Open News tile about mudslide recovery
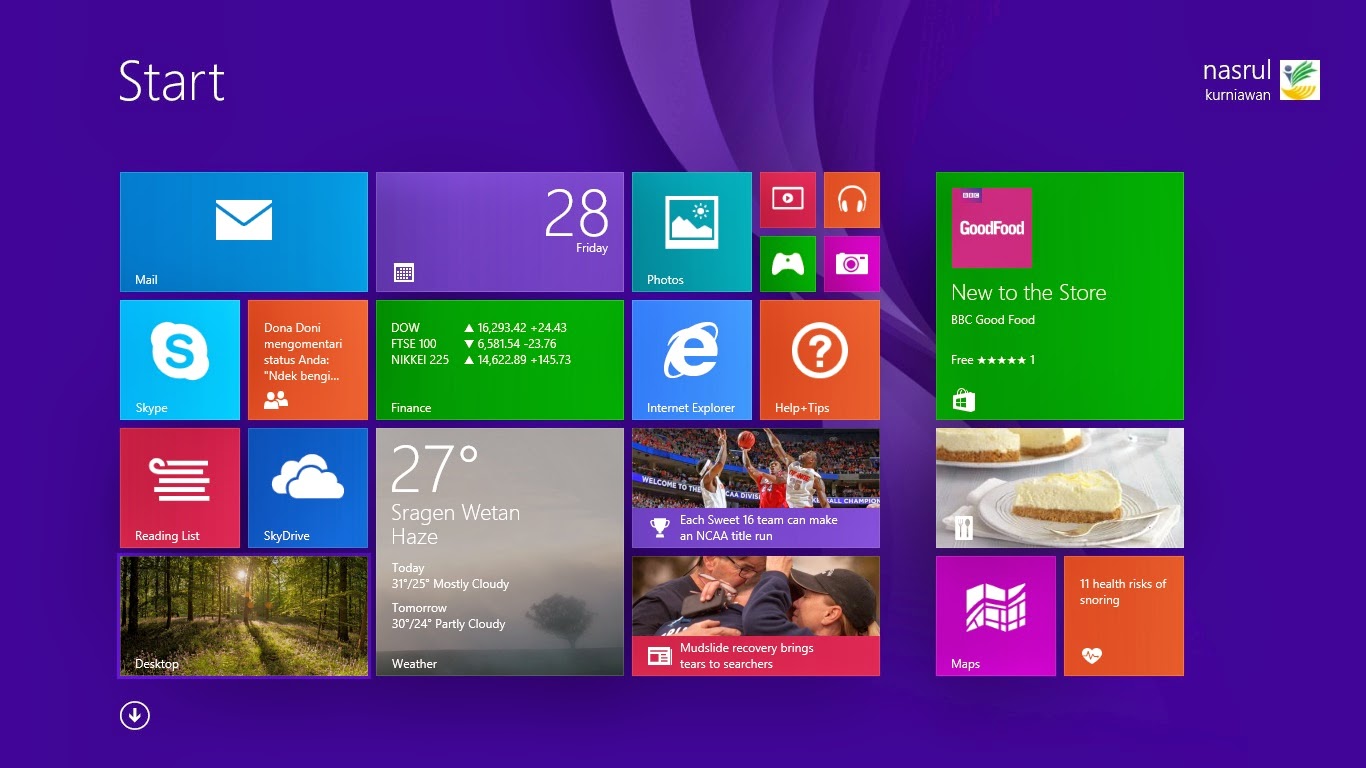Image resolution: width=1366 pixels, height=768 pixels. [x=756, y=616]
